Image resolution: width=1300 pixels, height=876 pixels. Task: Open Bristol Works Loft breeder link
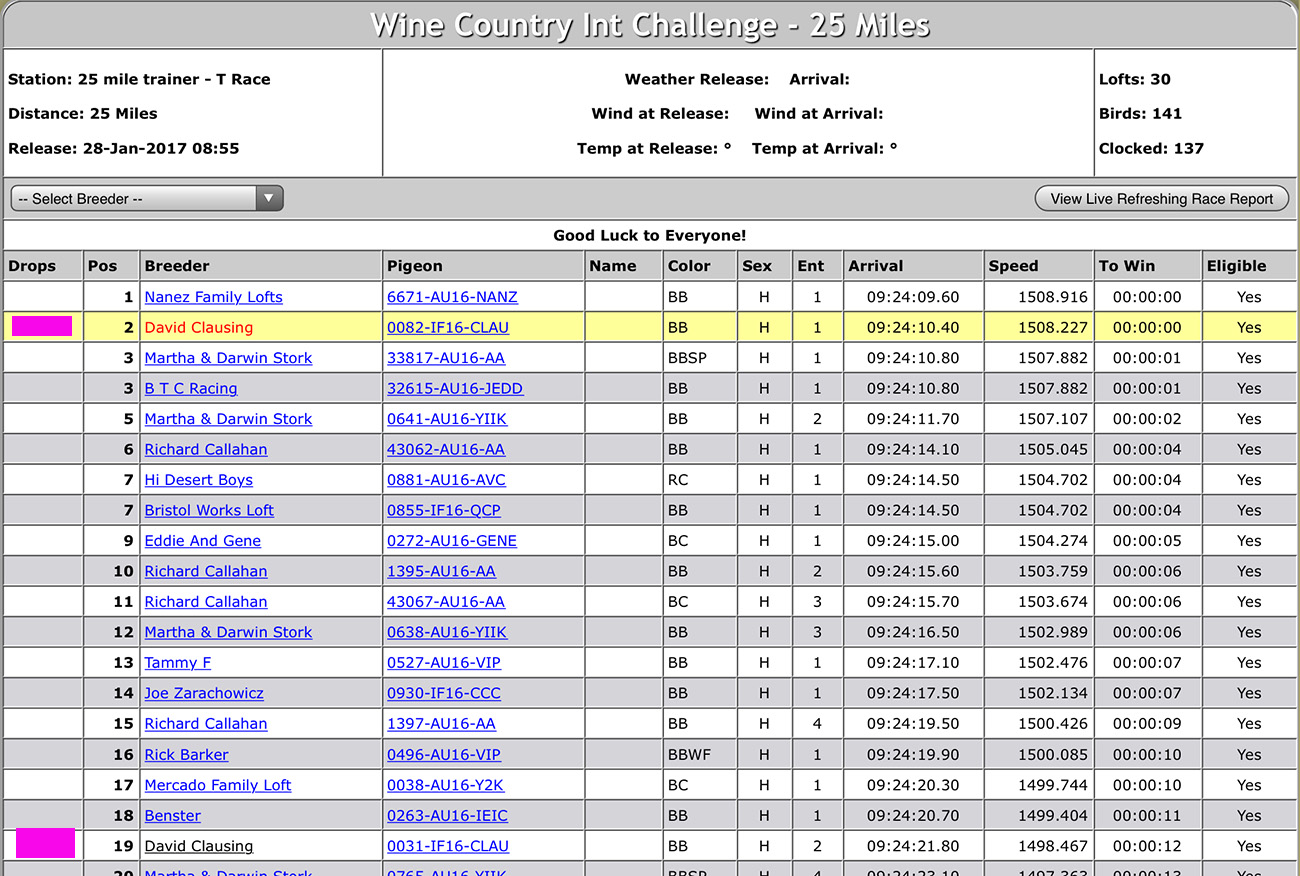pyautogui.click(x=209, y=510)
